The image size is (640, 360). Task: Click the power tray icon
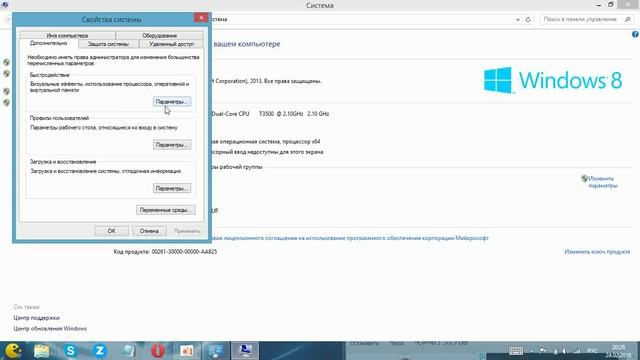coord(555,351)
